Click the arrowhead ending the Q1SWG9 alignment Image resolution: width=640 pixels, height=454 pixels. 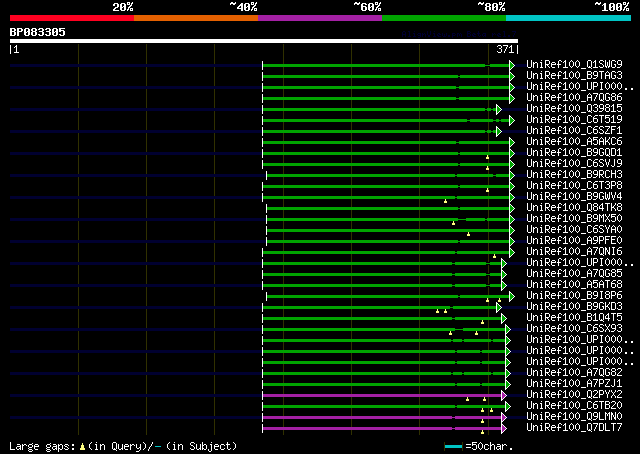pyautogui.click(x=512, y=65)
